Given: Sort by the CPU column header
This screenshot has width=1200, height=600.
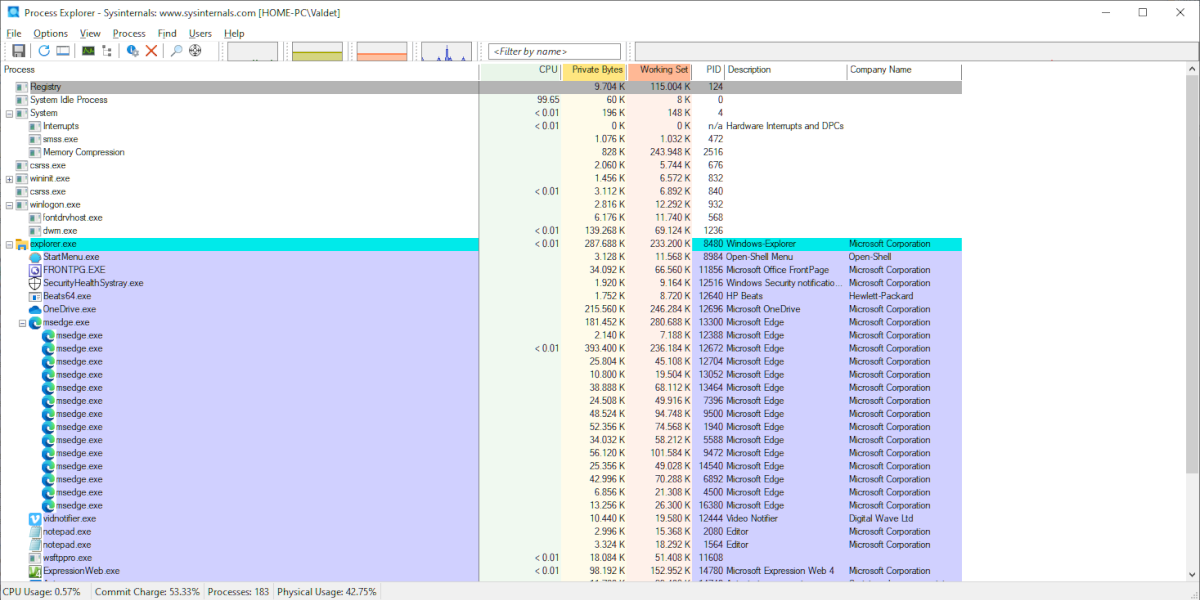Looking at the screenshot, I should [521, 71].
